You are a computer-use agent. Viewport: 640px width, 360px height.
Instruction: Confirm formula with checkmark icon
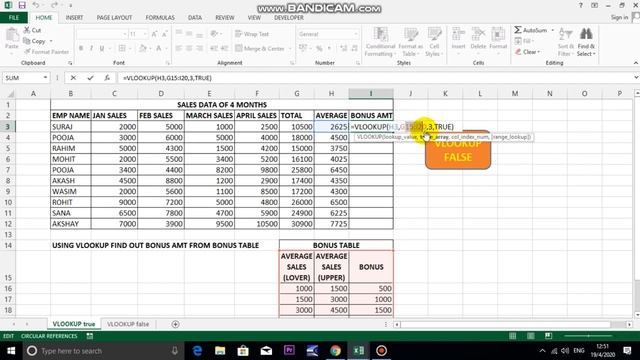pyautogui.click(x=90, y=78)
